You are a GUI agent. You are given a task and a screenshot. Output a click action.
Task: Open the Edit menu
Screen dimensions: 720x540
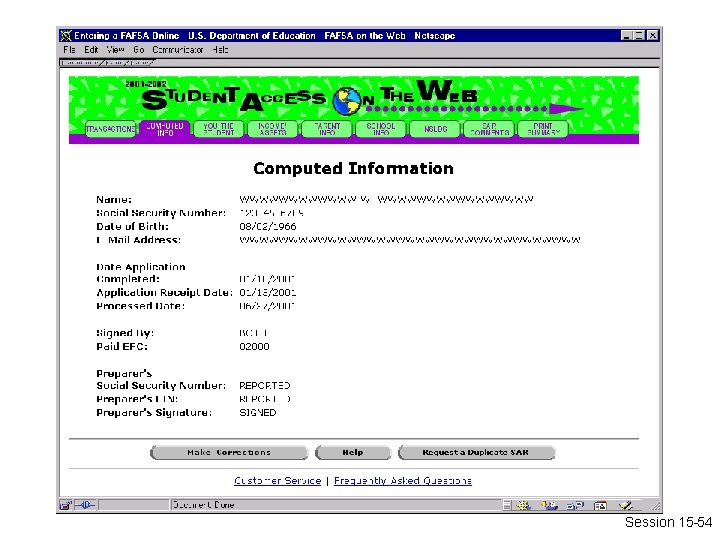click(91, 50)
